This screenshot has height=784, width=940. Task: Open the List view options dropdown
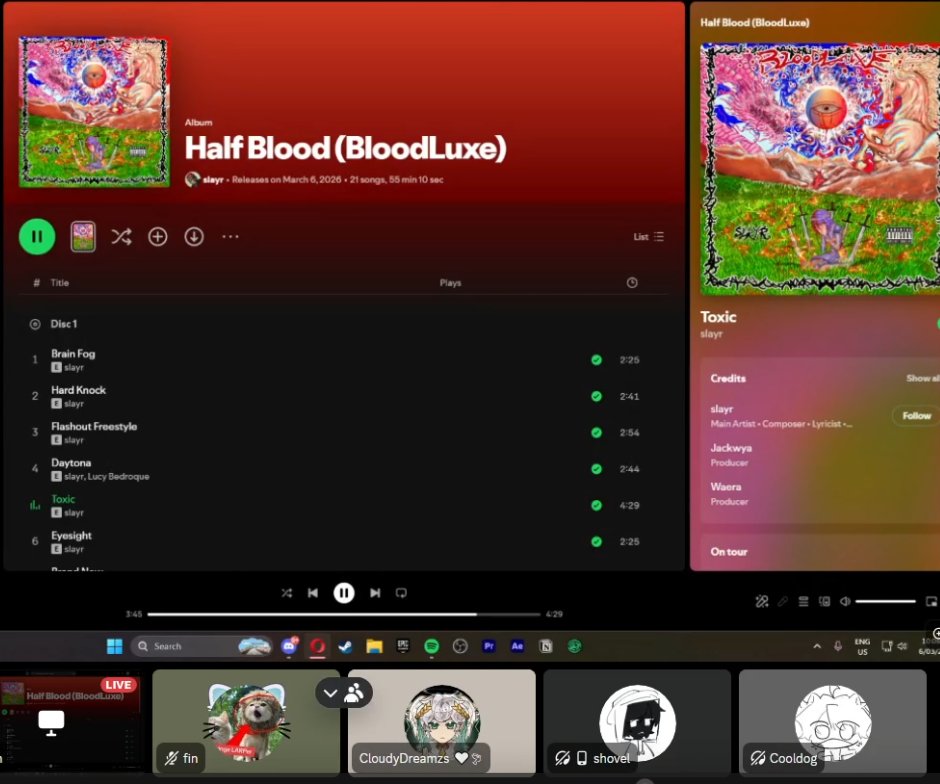pyautogui.click(x=649, y=237)
